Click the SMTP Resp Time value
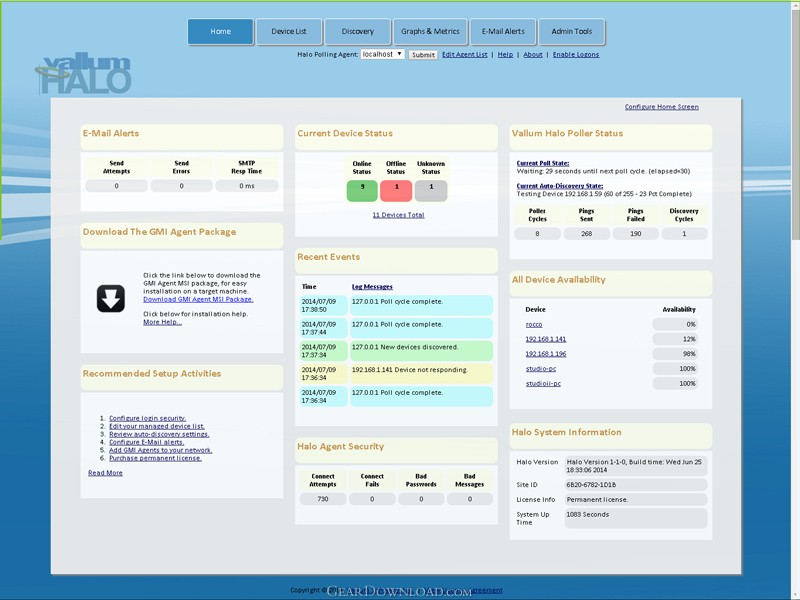The image size is (800, 600). 247,186
